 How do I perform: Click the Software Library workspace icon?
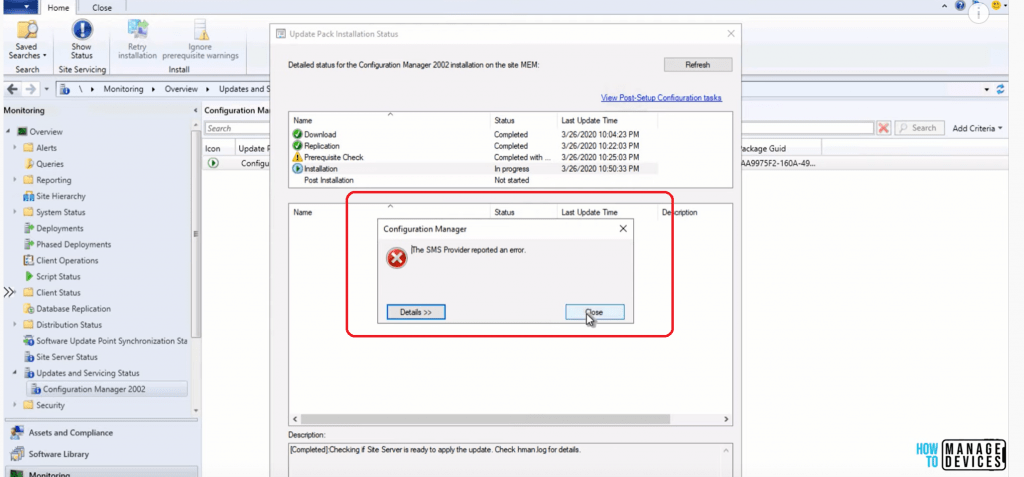point(17,454)
